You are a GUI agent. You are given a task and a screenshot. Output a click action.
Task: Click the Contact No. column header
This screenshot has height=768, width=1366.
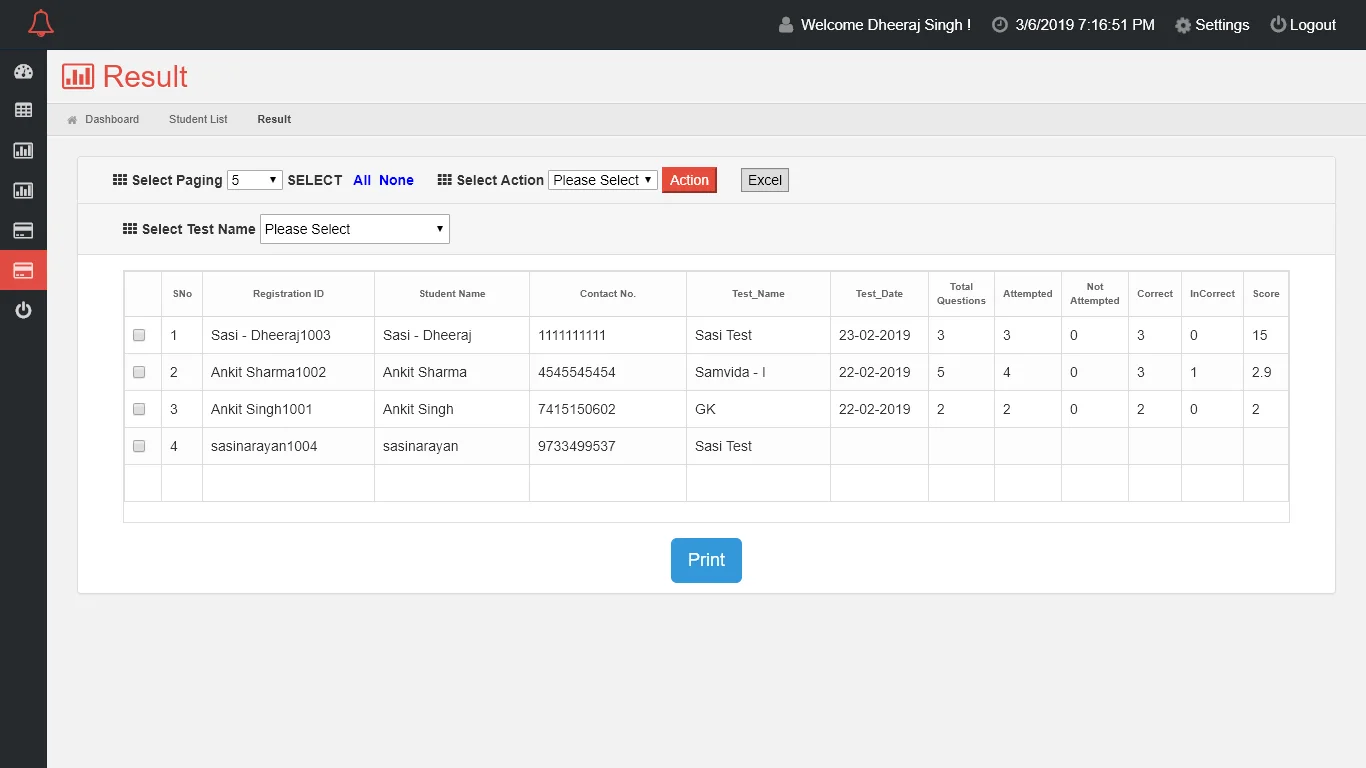pos(608,294)
